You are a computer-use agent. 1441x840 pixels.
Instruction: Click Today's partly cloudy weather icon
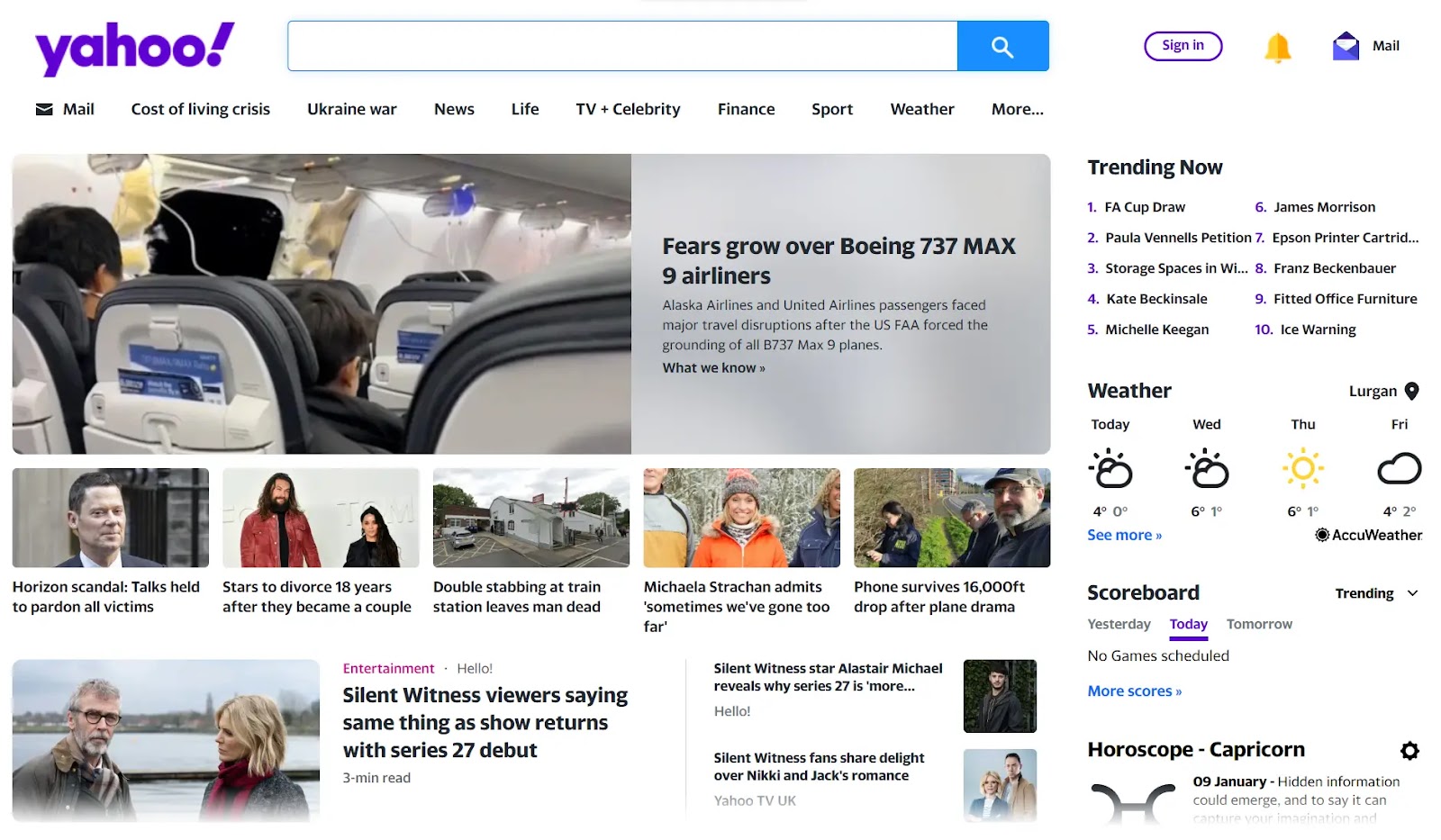(1110, 469)
